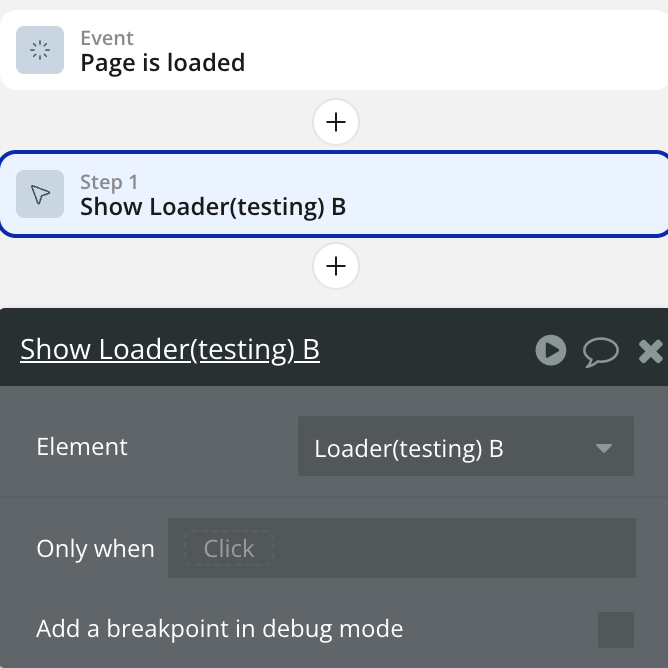
Task: Click the Element dropdown arrow
Action: coord(603,448)
